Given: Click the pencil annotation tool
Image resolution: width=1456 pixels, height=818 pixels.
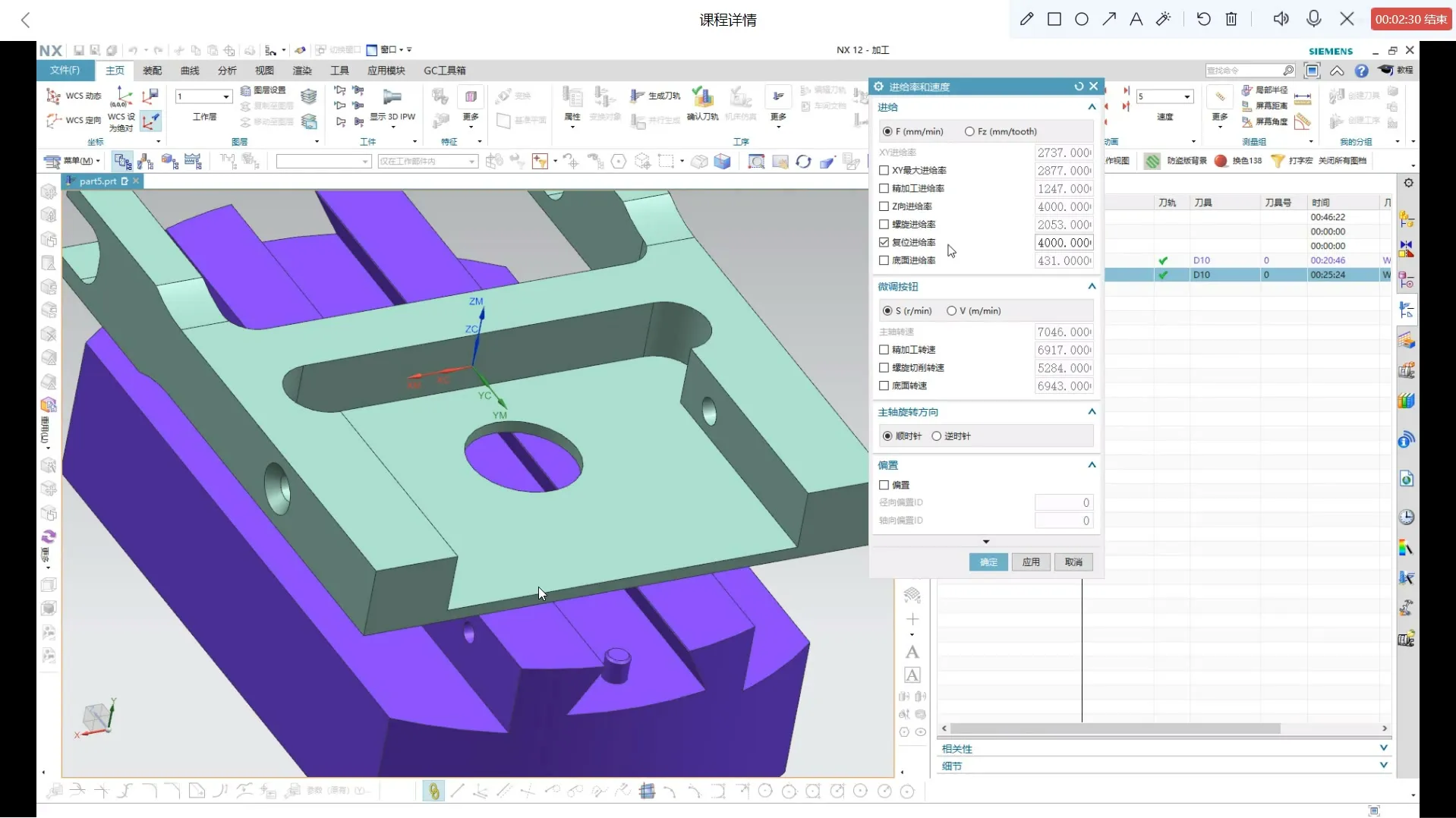Looking at the screenshot, I should pyautogui.click(x=1026, y=19).
